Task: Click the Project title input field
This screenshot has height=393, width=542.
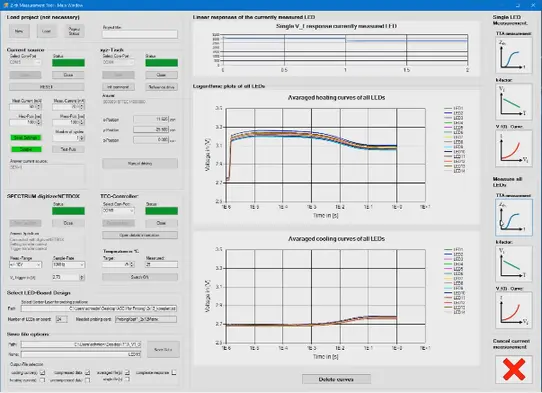Action: pyautogui.click(x=140, y=34)
